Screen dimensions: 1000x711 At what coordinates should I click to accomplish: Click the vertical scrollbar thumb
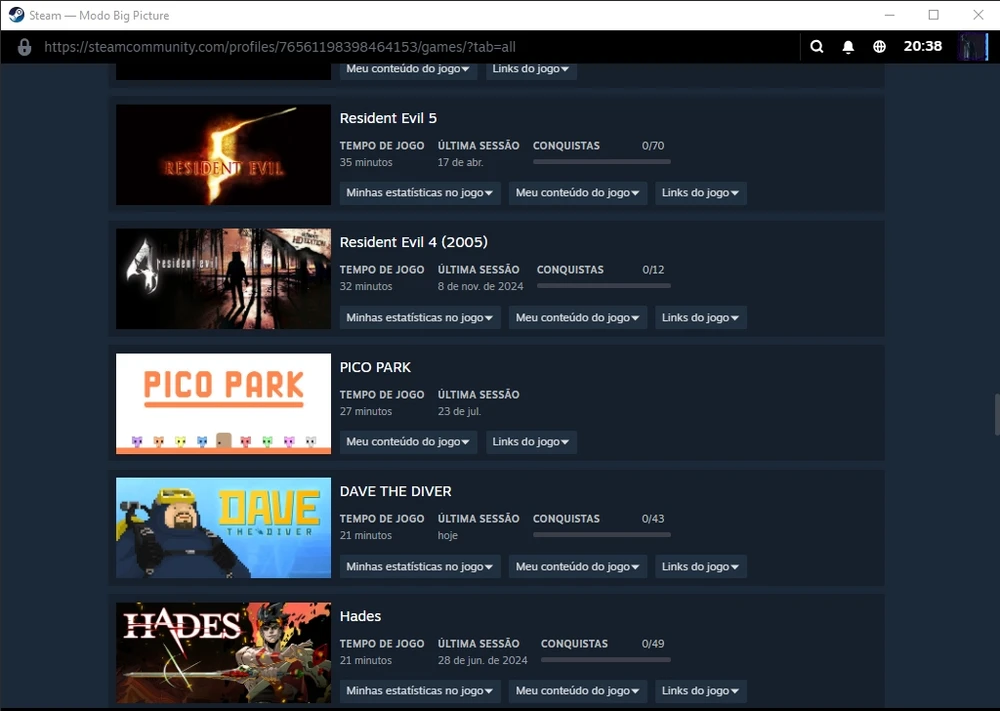click(x=996, y=414)
